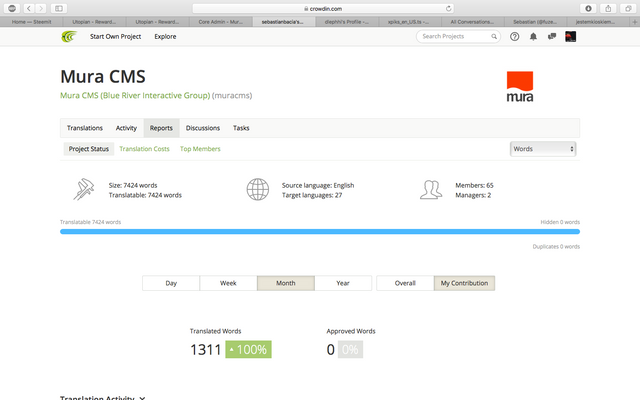Open the user profile avatar
Image resolution: width=640 pixels, height=400 pixels.
(x=571, y=37)
